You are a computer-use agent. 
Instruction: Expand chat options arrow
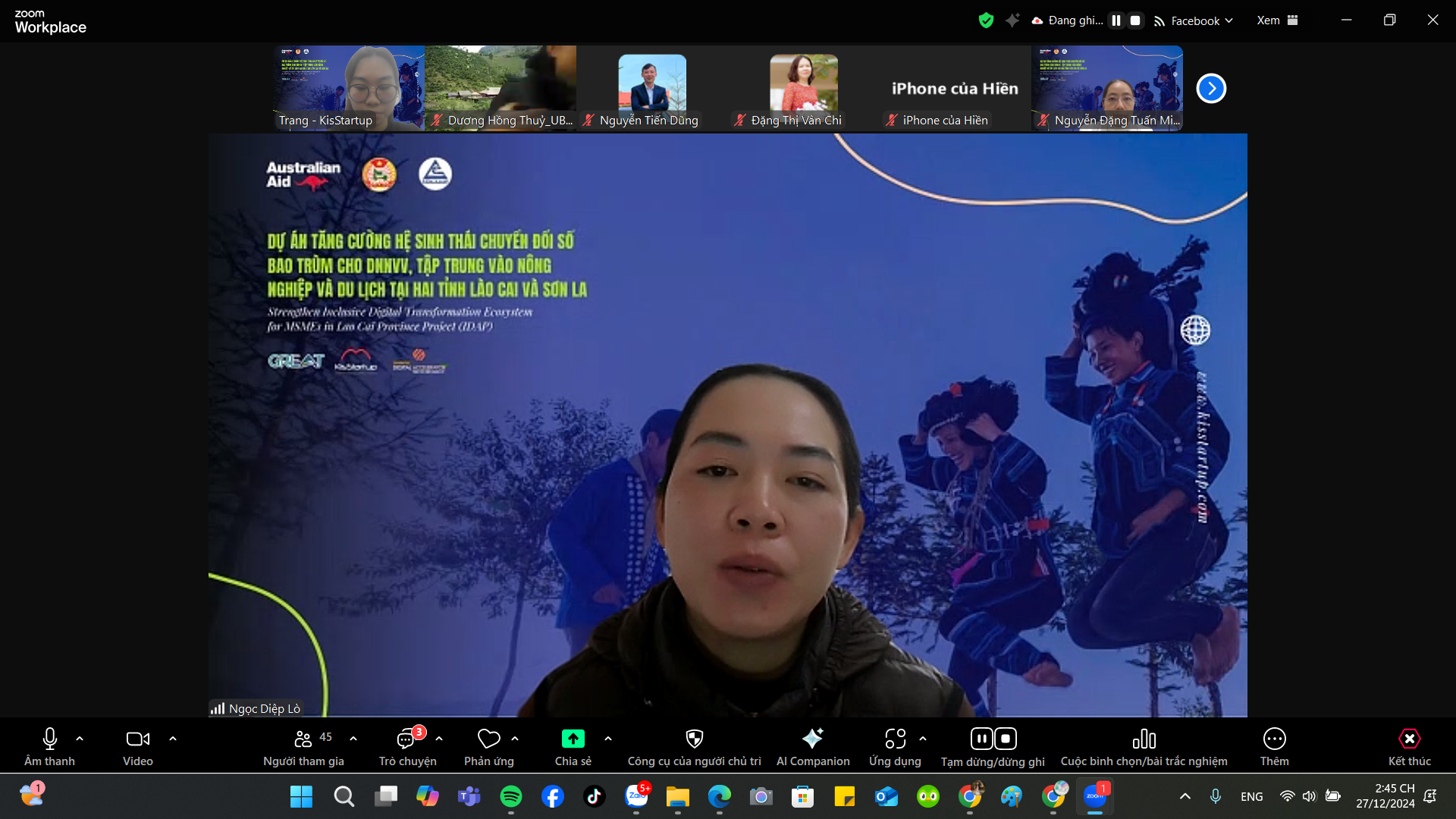coord(439,739)
